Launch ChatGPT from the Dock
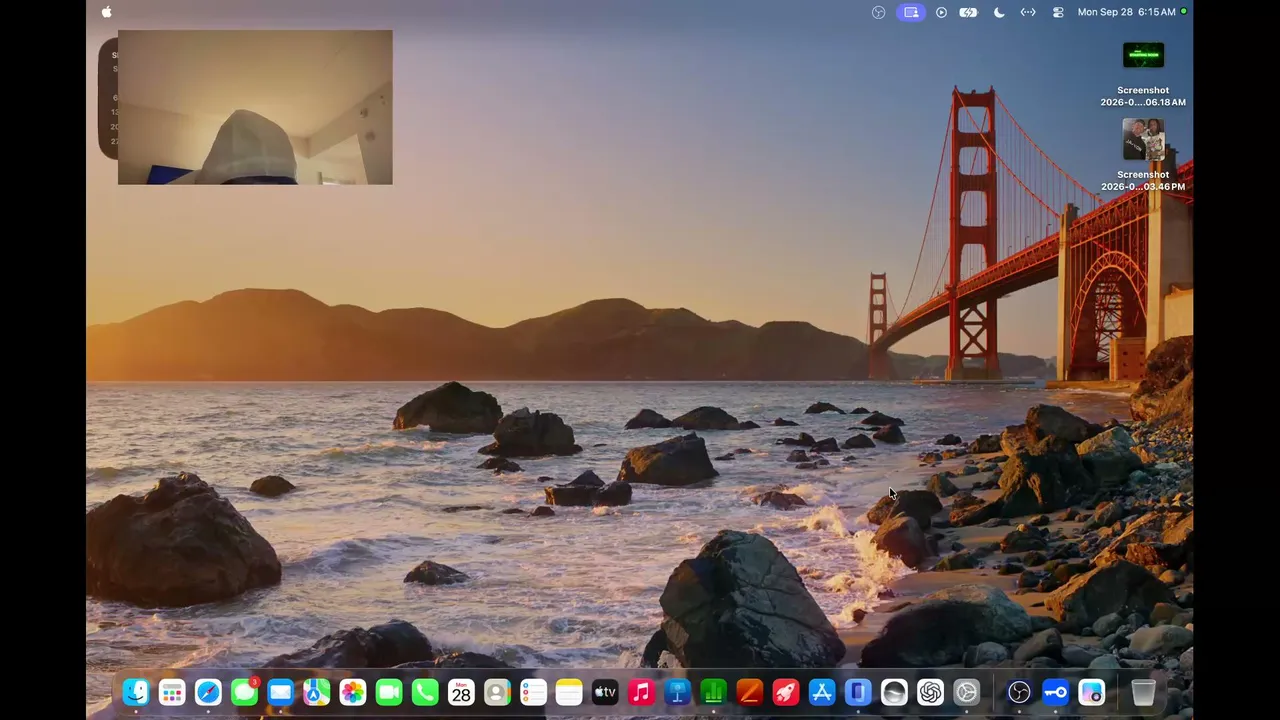 pyautogui.click(x=930, y=692)
